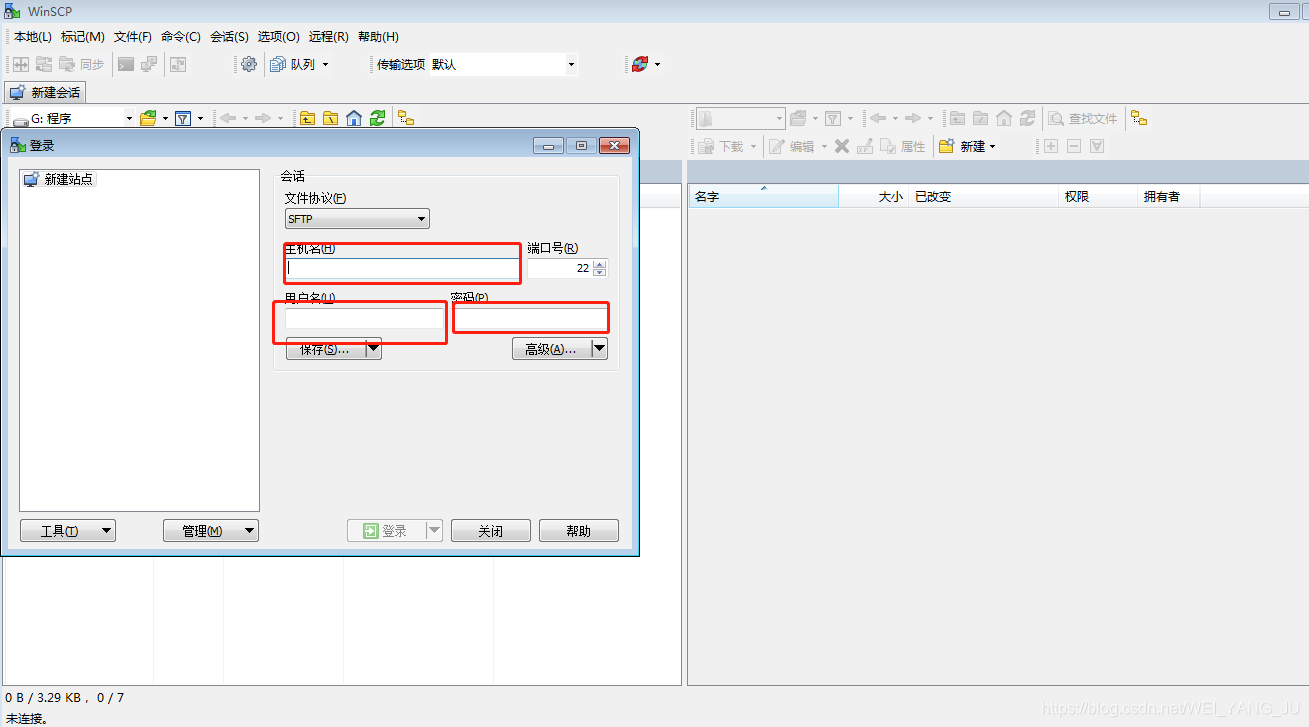Viewport: 1309px width, 727px height.
Task: Sort remote list by 权限 column
Action: 1099,196
